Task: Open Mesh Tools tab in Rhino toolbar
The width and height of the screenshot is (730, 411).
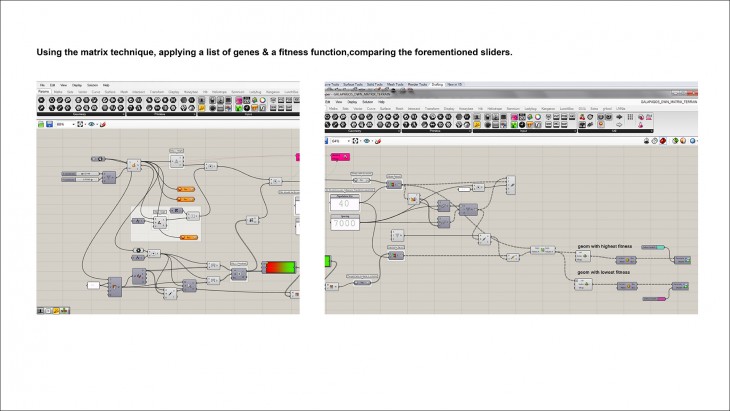Action: tap(395, 84)
